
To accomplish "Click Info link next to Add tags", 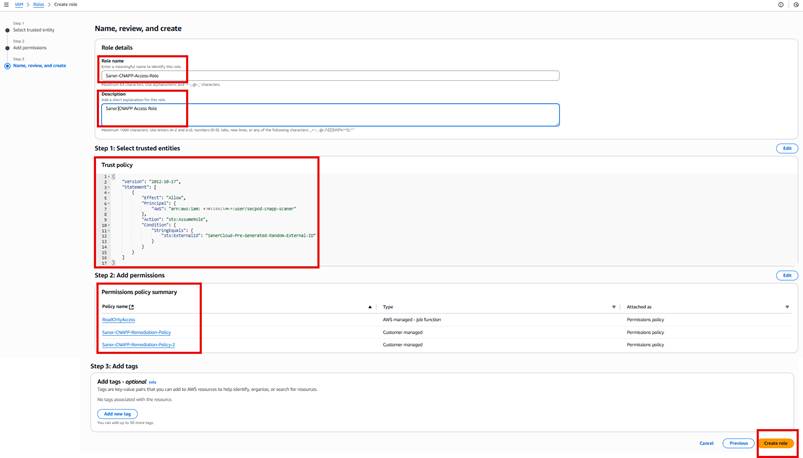I will pos(152,382).
